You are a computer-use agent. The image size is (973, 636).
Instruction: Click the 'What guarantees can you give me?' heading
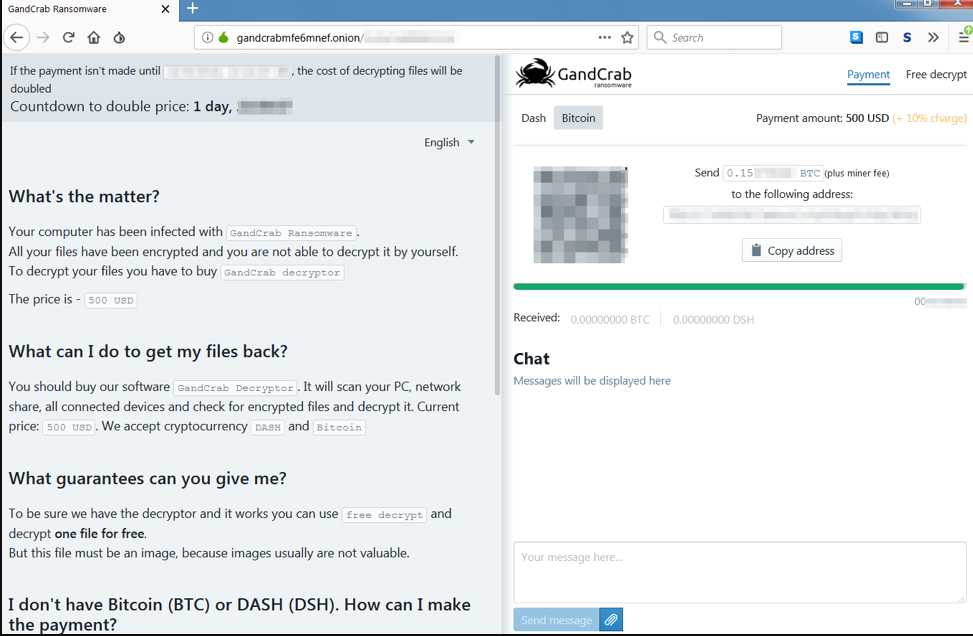(x=148, y=478)
